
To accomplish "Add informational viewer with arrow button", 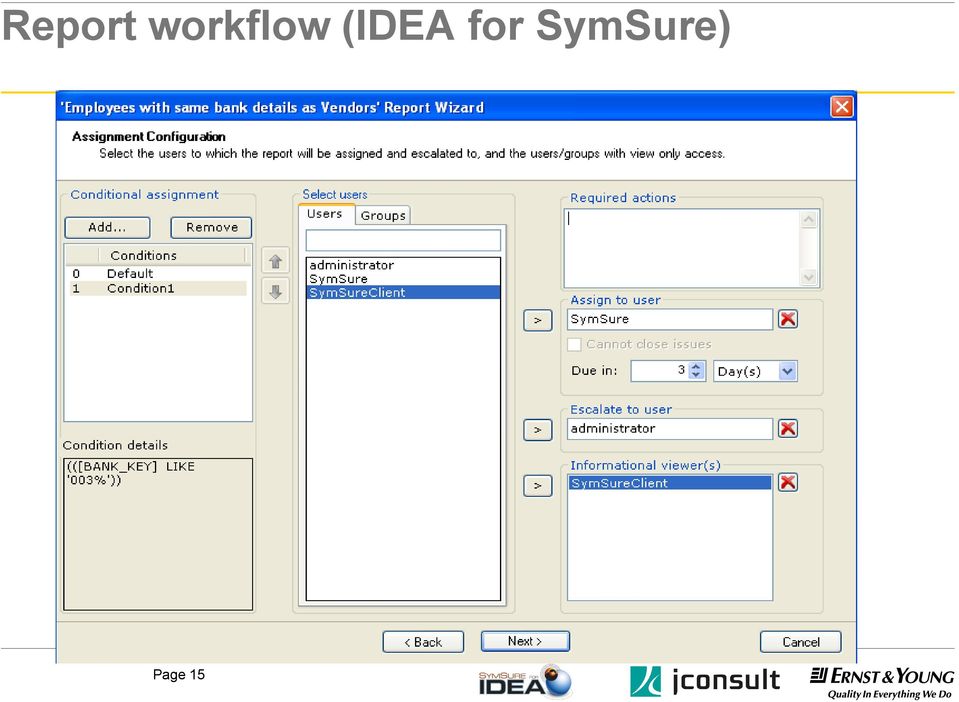I will (x=538, y=486).
